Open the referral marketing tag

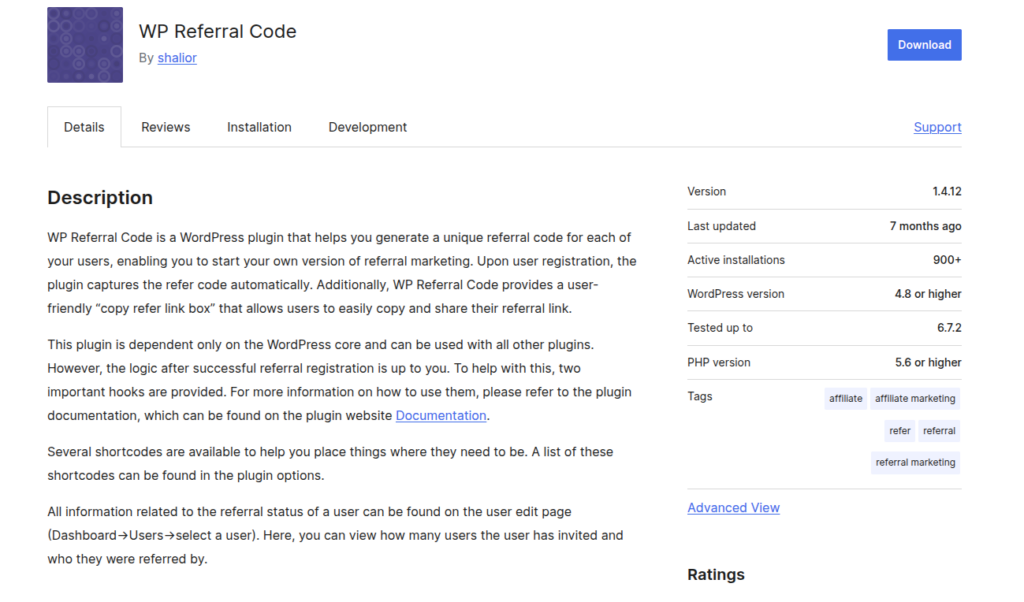coord(915,463)
